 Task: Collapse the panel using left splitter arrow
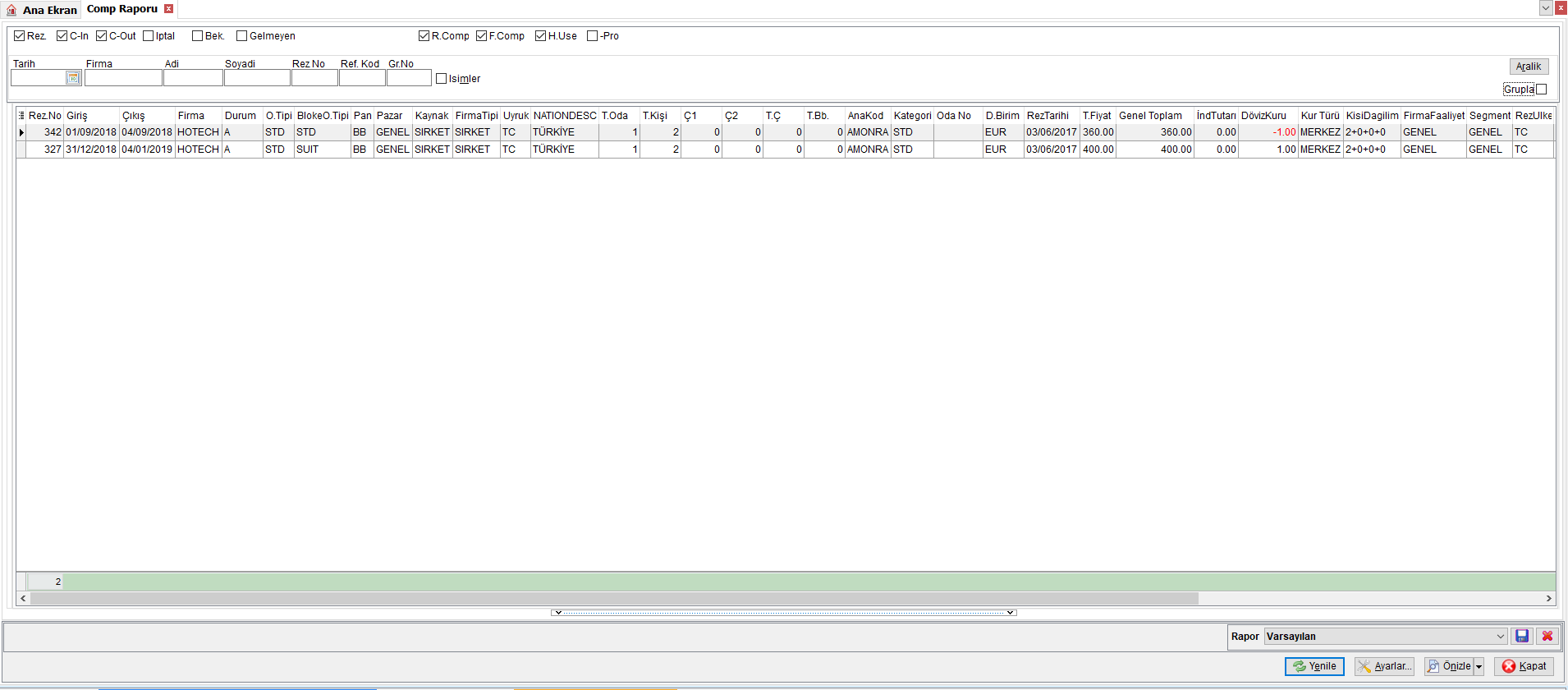557,613
